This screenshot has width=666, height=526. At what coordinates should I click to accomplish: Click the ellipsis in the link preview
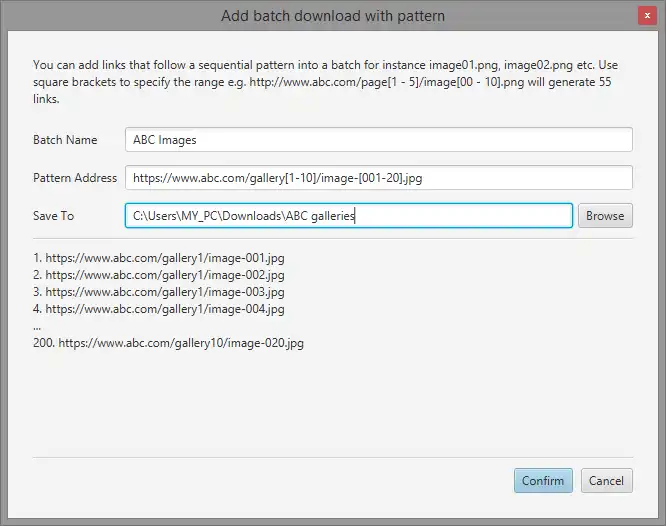point(37,326)
